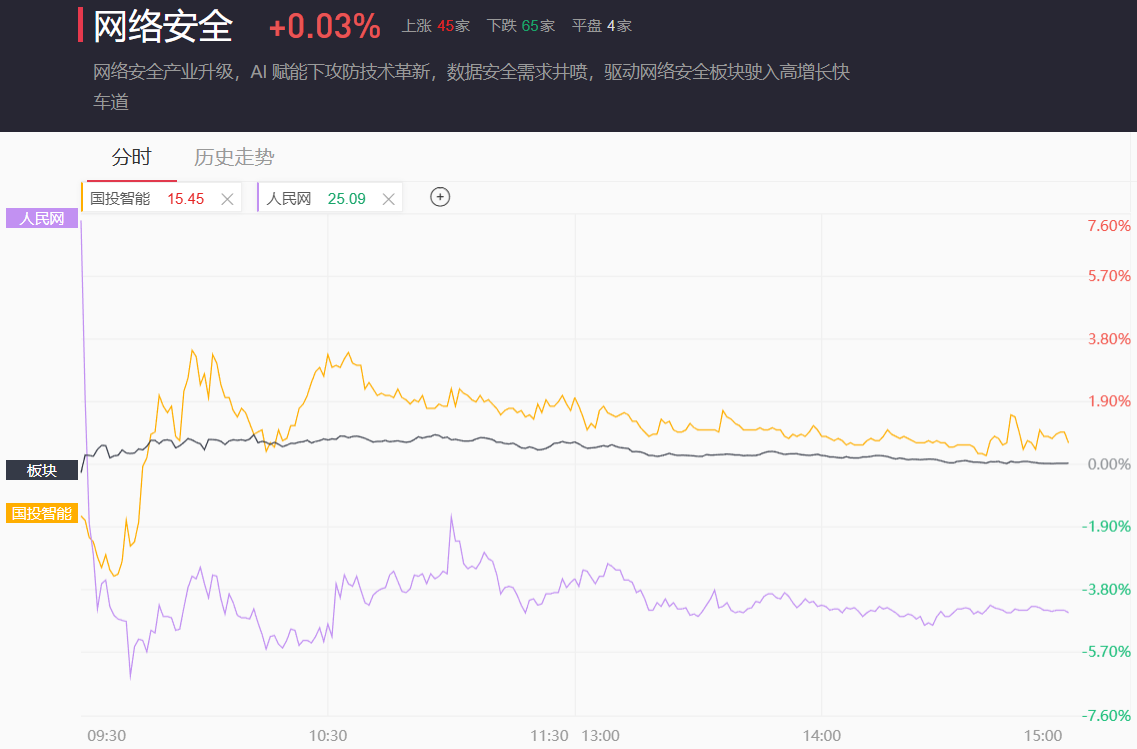
Task: Click the 平盘 4家 flat stocks count
Action: pyautogui.click(x=601, y=26)
